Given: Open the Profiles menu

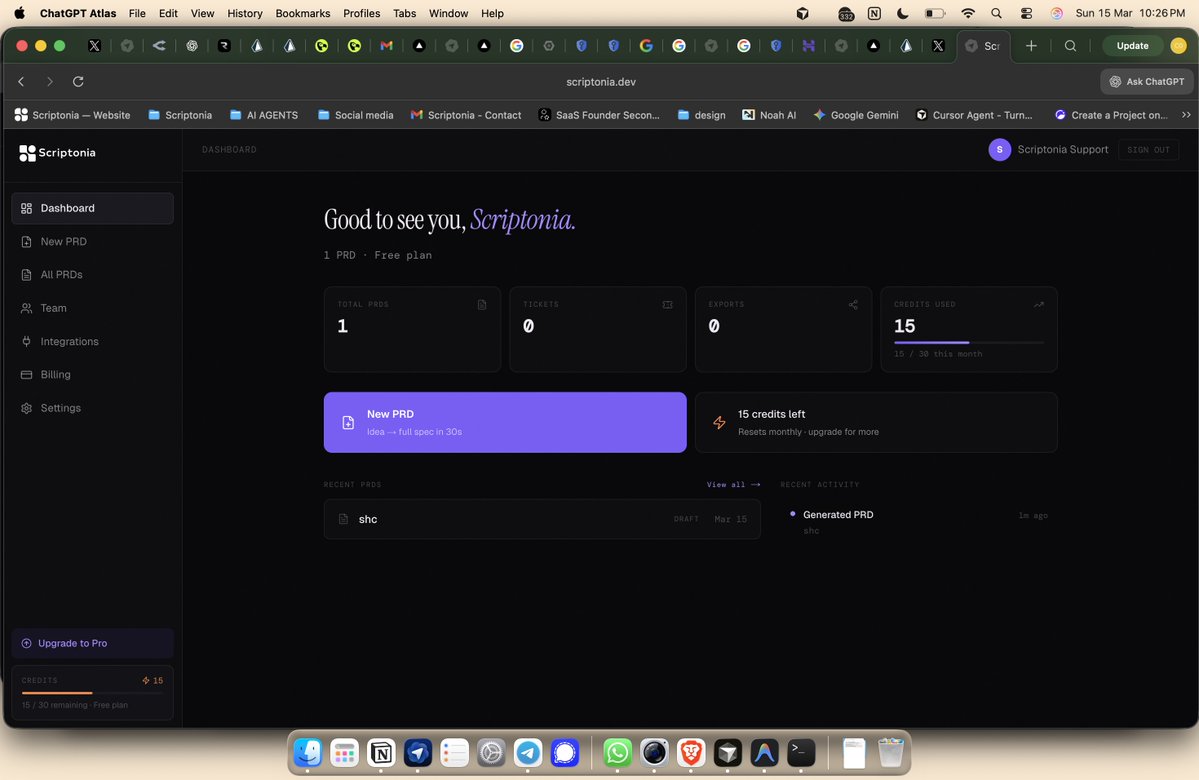Looking at the screenshot, I should coord(362,13).
